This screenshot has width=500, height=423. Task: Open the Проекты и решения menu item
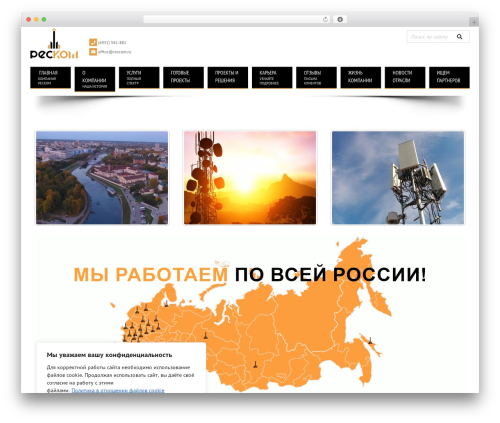(228, 78)
